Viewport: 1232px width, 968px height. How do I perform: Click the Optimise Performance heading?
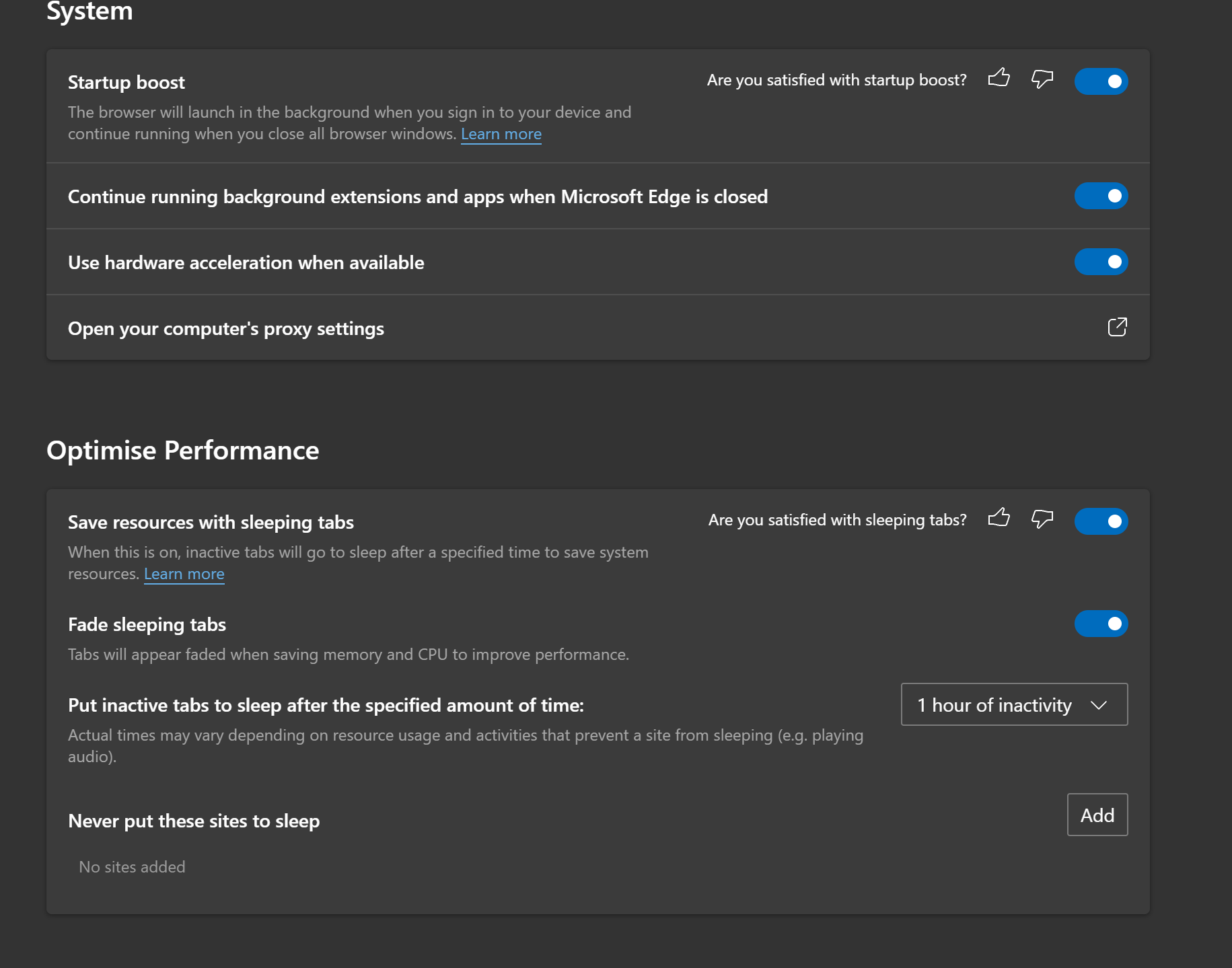point(182,450)
